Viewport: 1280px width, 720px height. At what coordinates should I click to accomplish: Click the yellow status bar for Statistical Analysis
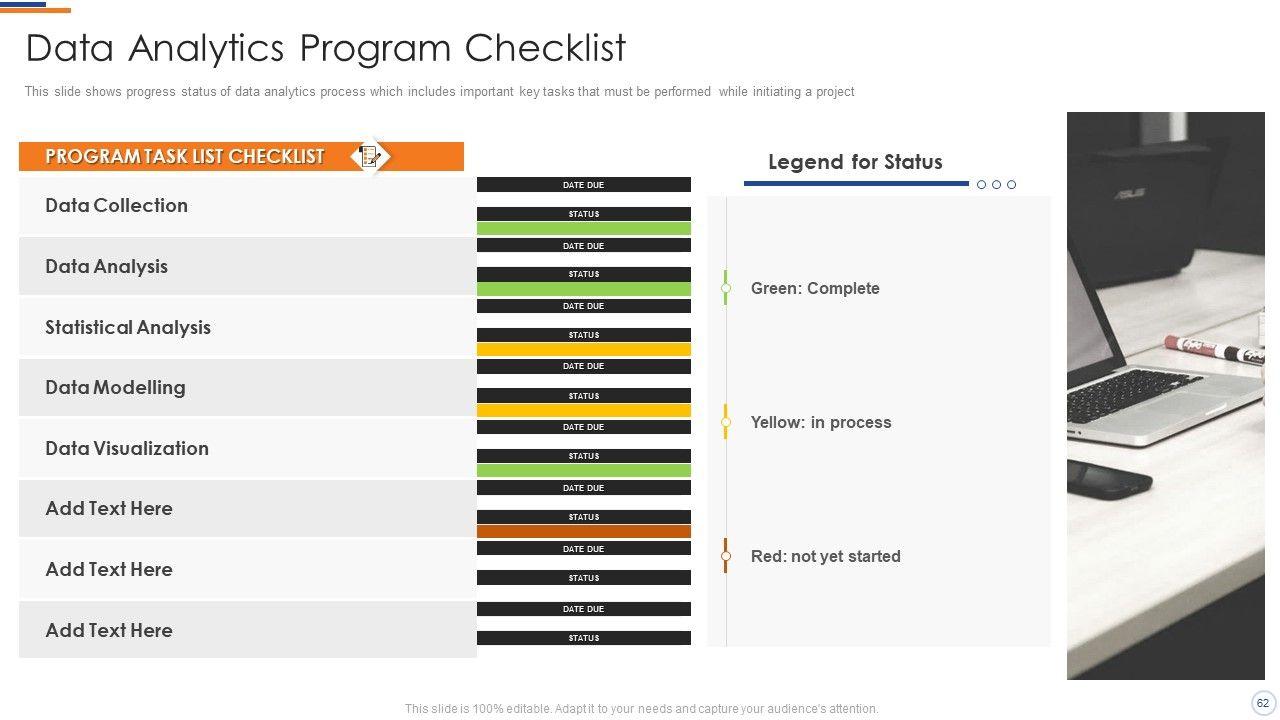coord(583,350)
